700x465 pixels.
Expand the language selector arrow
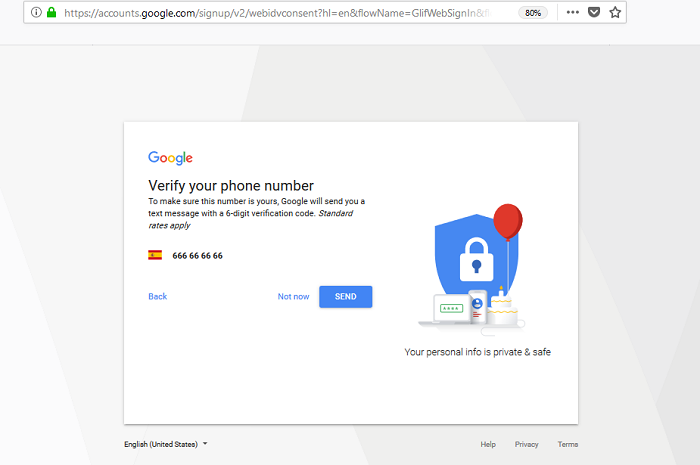click(205, 444)
